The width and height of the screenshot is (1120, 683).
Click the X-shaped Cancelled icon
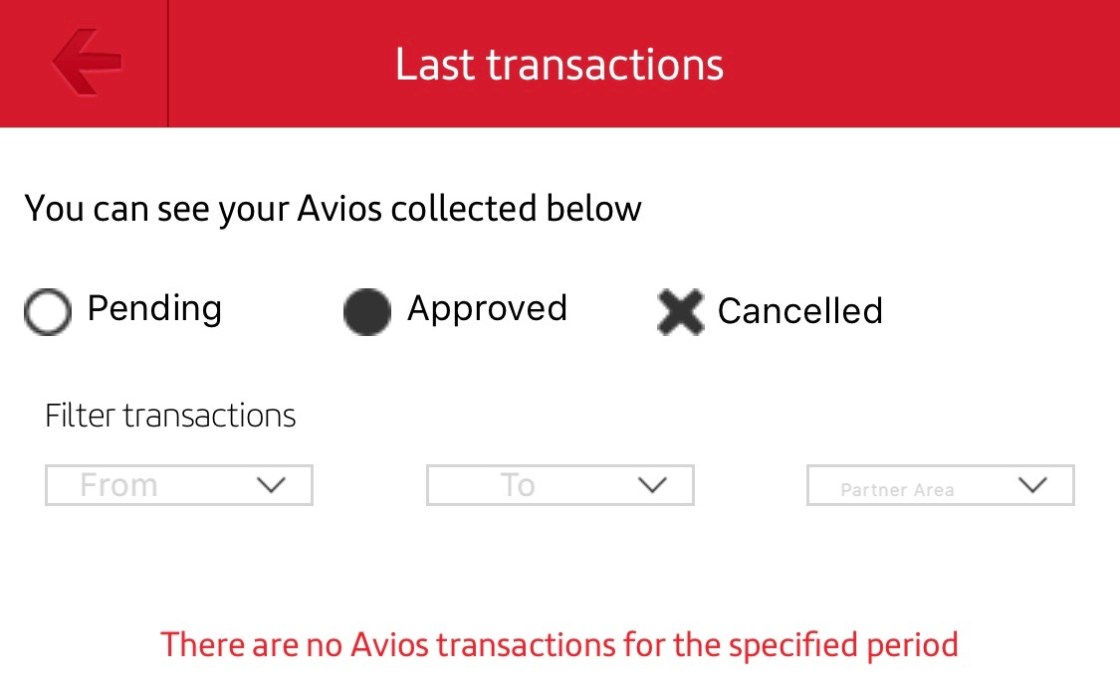(x=680, y=311)
